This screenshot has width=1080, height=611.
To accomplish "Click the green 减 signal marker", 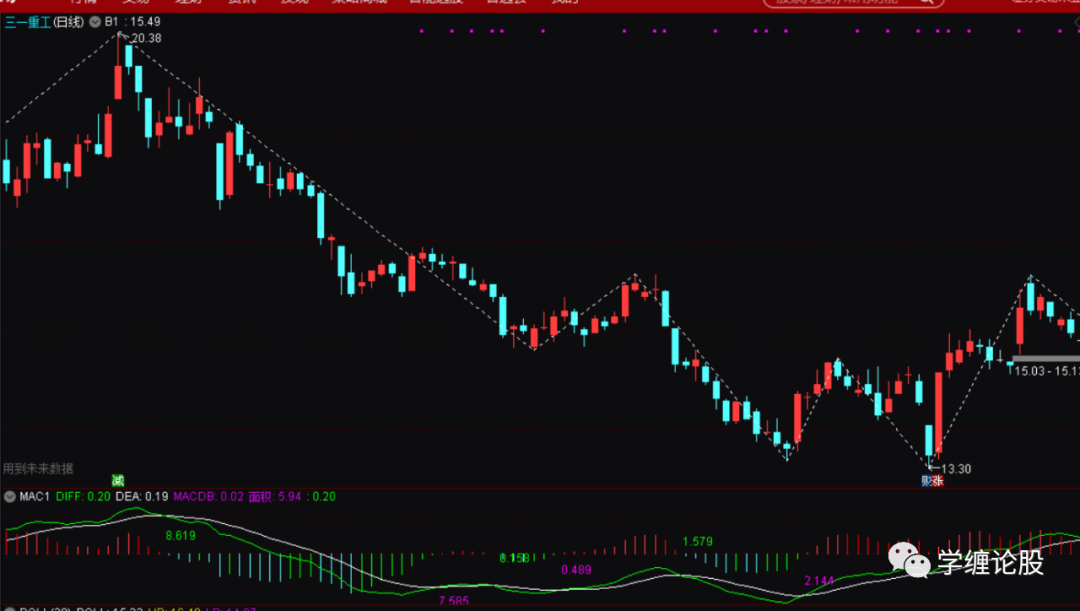I will pos(118,480).
